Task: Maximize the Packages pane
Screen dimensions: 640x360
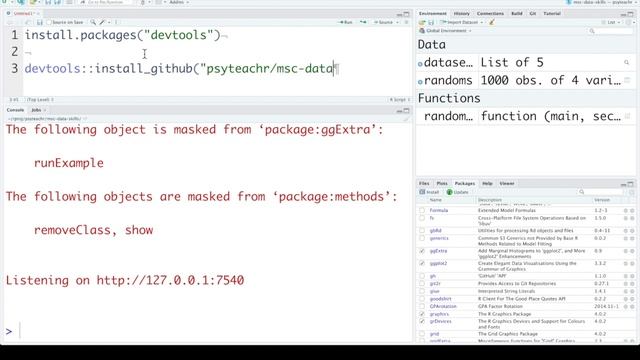Action: pos(631,184)
